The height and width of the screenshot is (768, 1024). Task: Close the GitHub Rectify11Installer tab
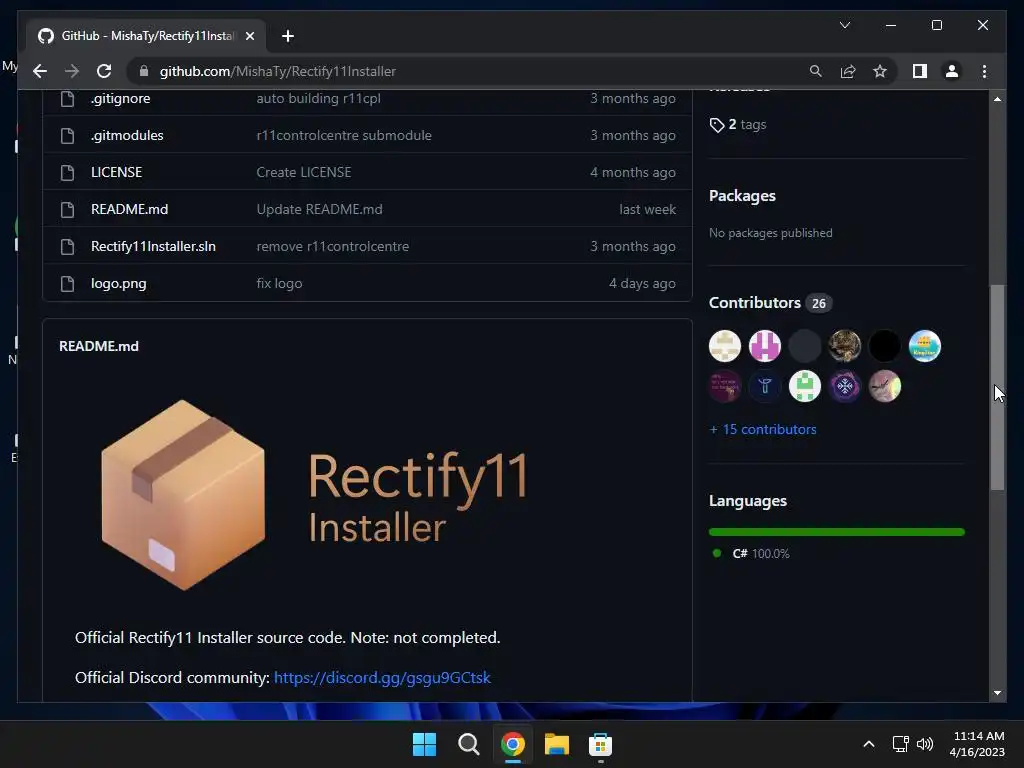point(249,36)
